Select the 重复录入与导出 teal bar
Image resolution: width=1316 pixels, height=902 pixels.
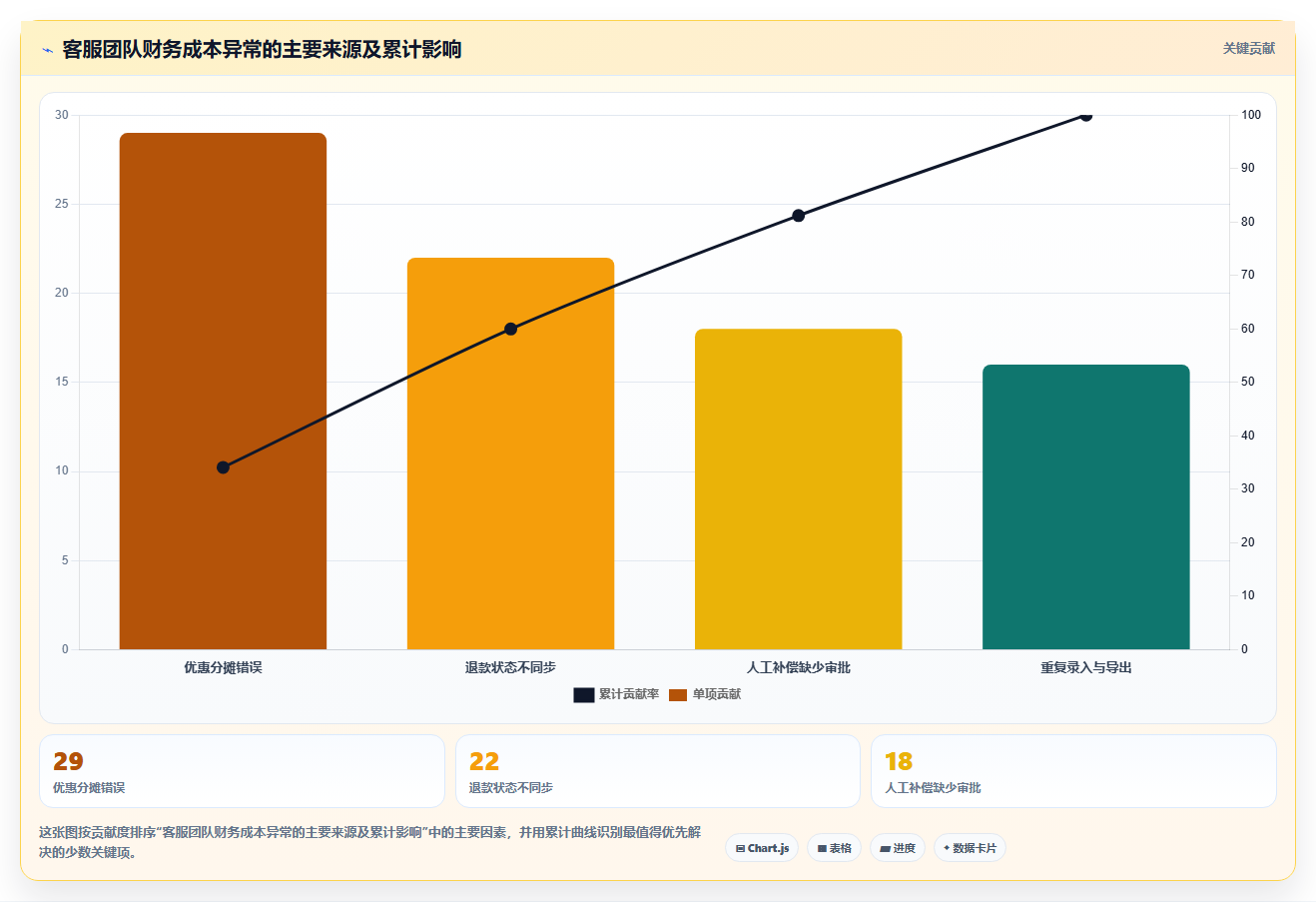point(1086,507)
